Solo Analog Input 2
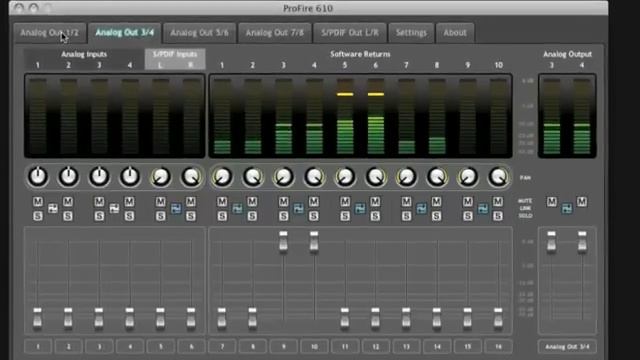This screenshot has height=360, width=640. pyautogui.click(x=68, y=216)
